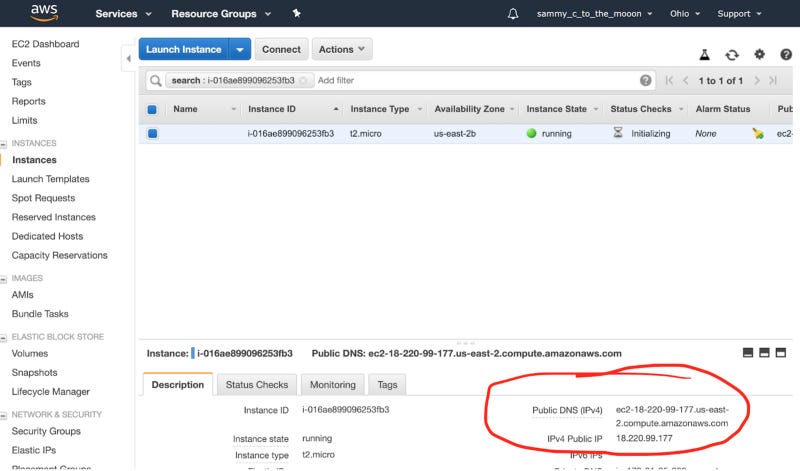Toggle checkbox for instance i-016ae899096253fb3
This screenshot has height=471, width=800.
[x=152, y=134]
